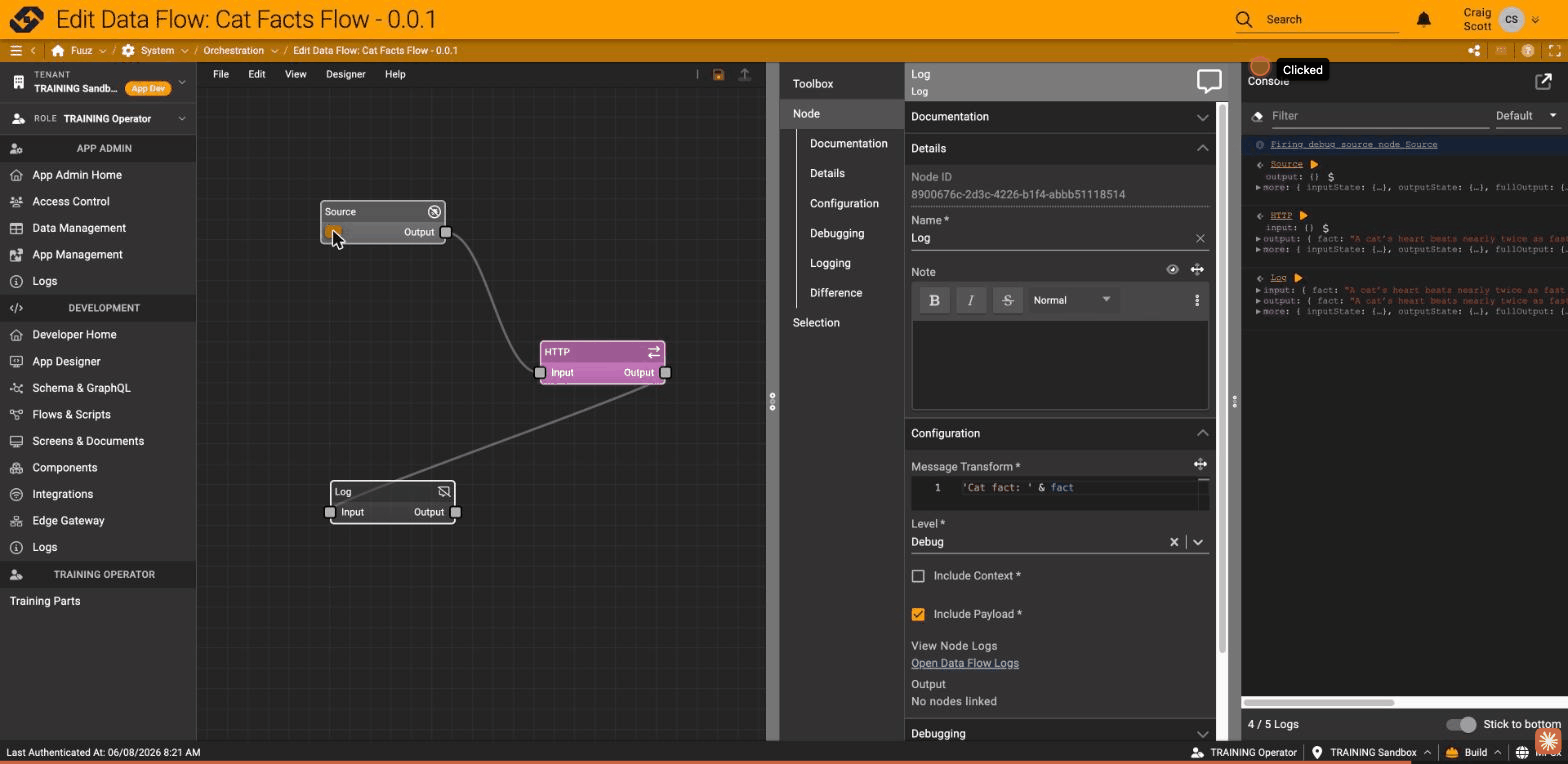Open Flows & Scripts in sidebar

pos(71,415)
